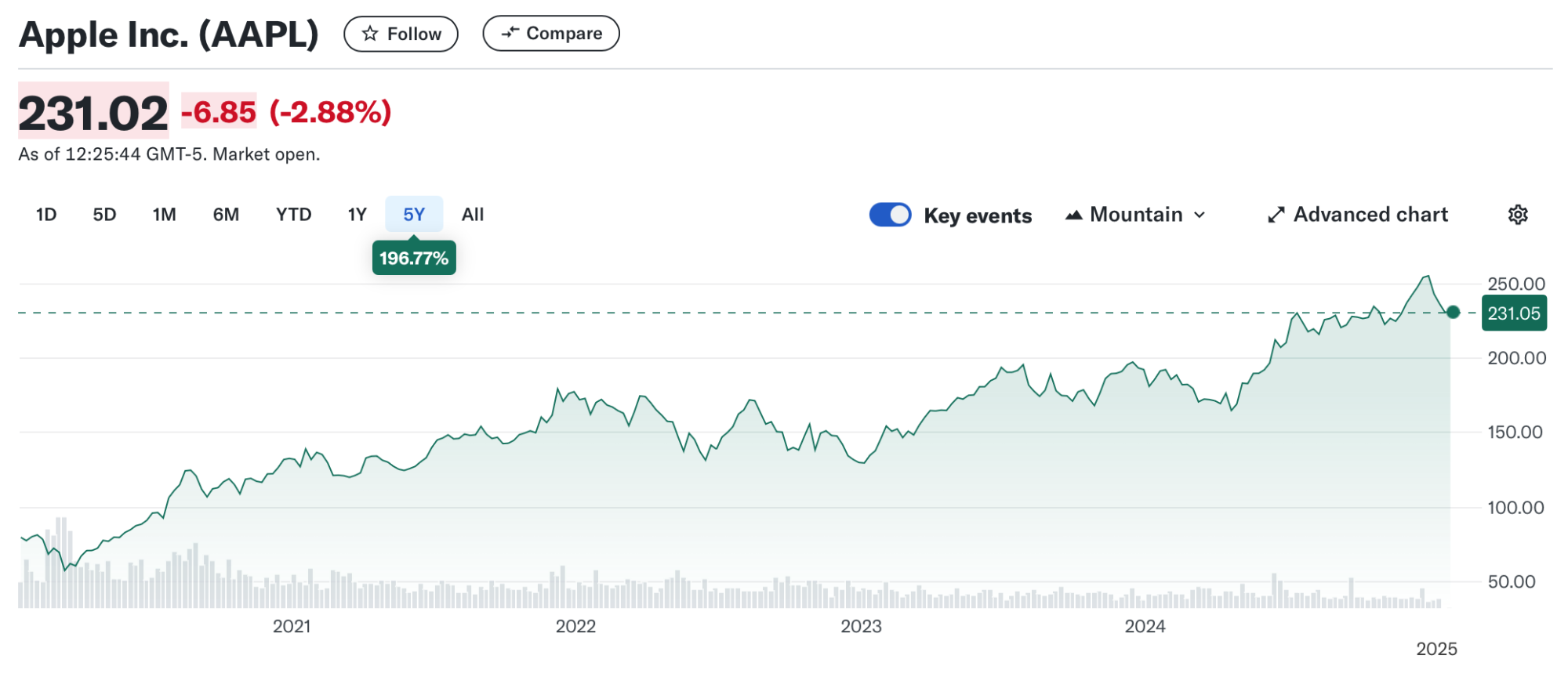
Task: Click the 231.05 current price marker
Action: point(1513,313)
